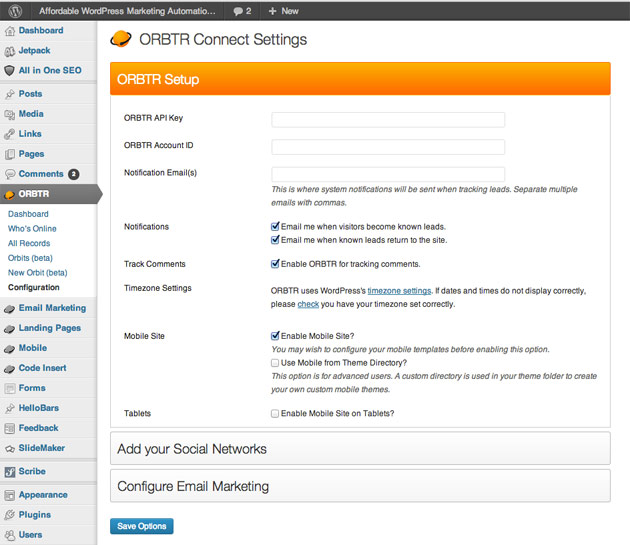The height and width of the screenshot is (545, 630).
Task: Click the + New admin bar item
Action: click(283, 10)
